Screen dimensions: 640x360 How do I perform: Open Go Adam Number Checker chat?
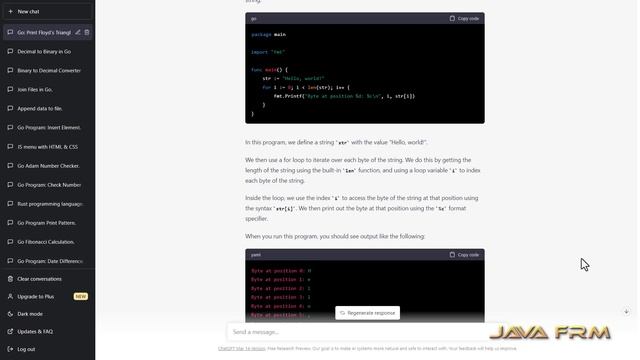tap(48, 166)
